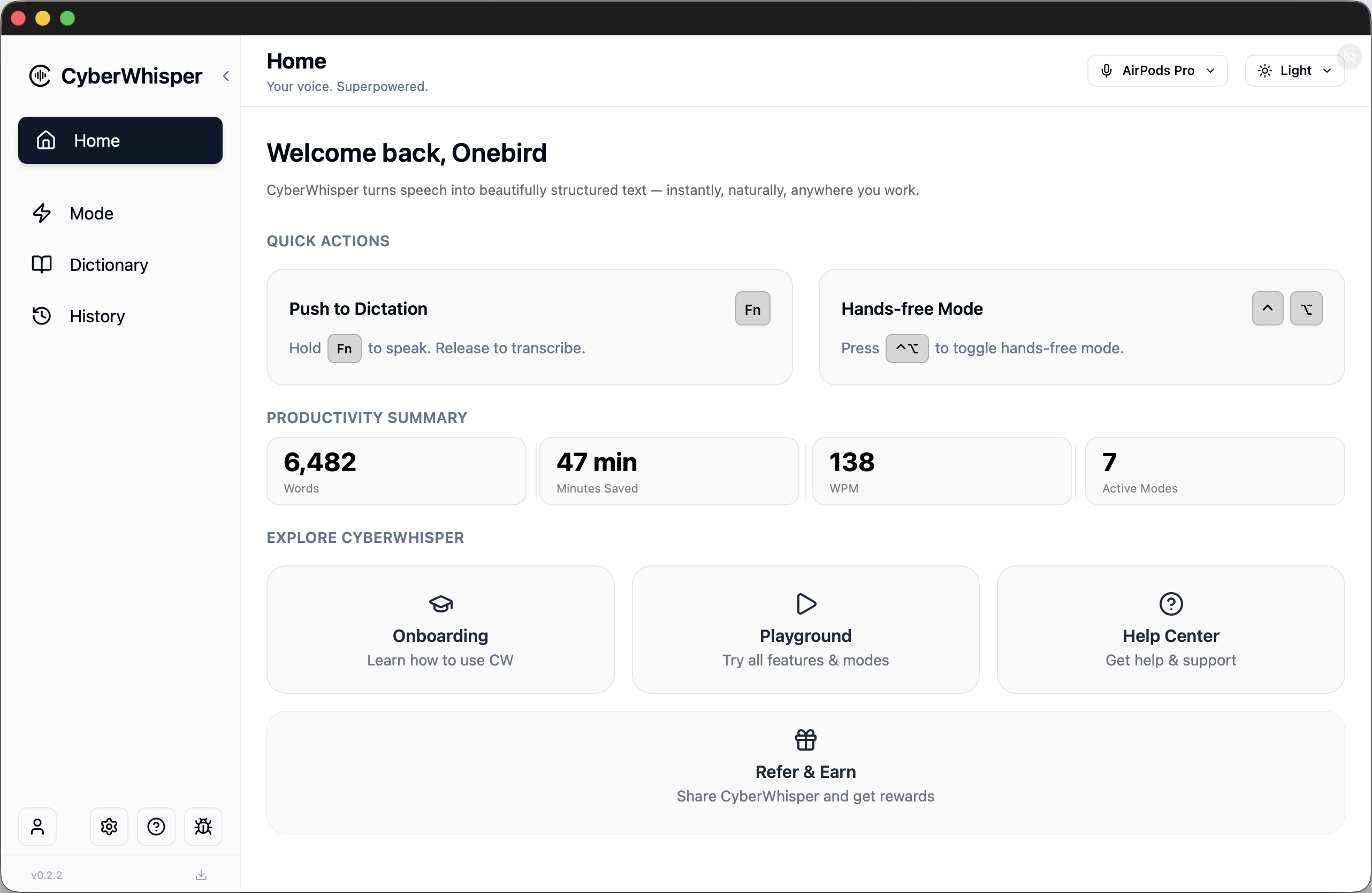Screen dimensions: 1372x893
Task: Open the Light theme dropdown
Action: tap(1294, 70)
